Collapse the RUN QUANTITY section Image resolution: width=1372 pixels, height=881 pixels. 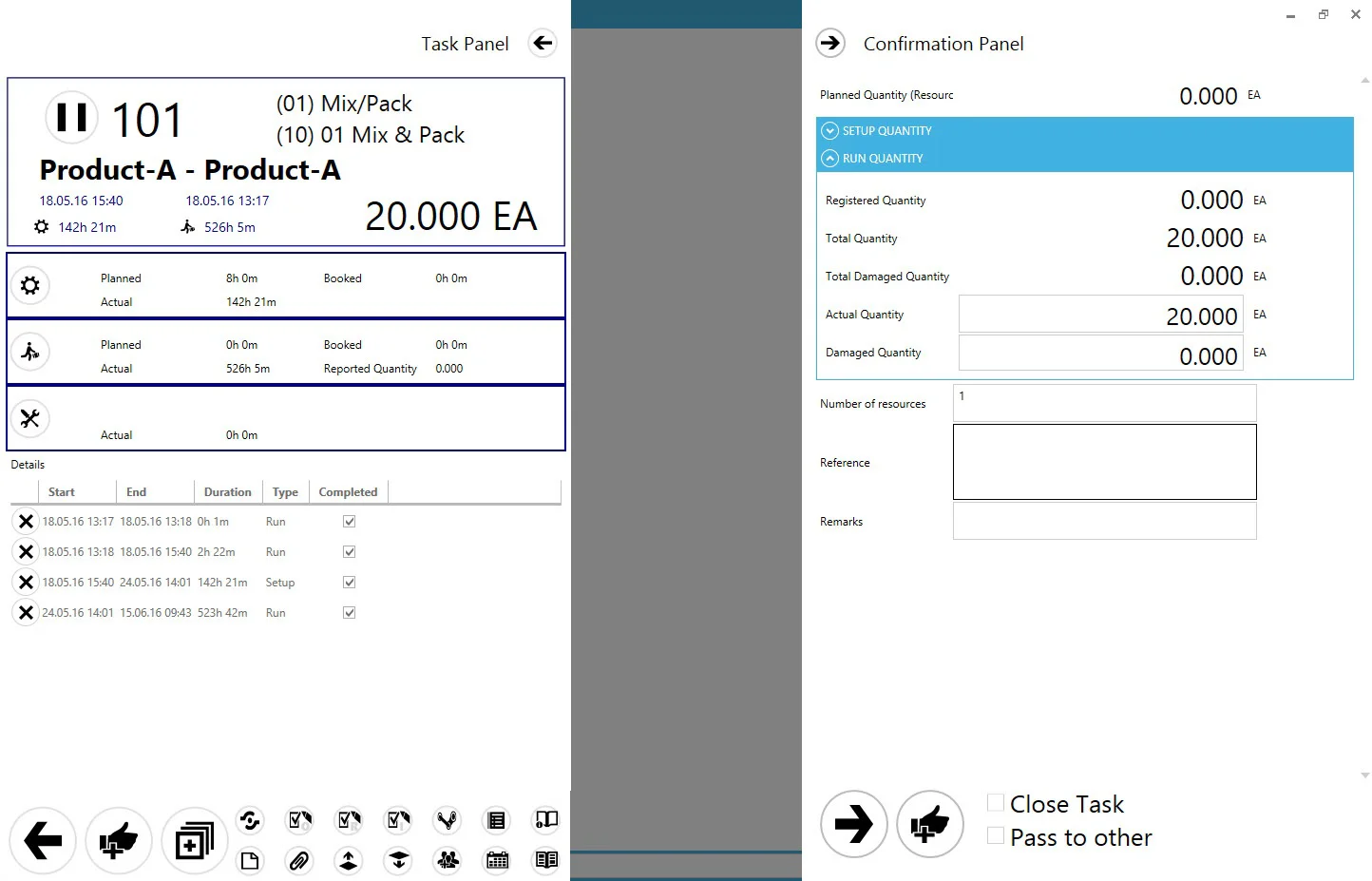829,159
